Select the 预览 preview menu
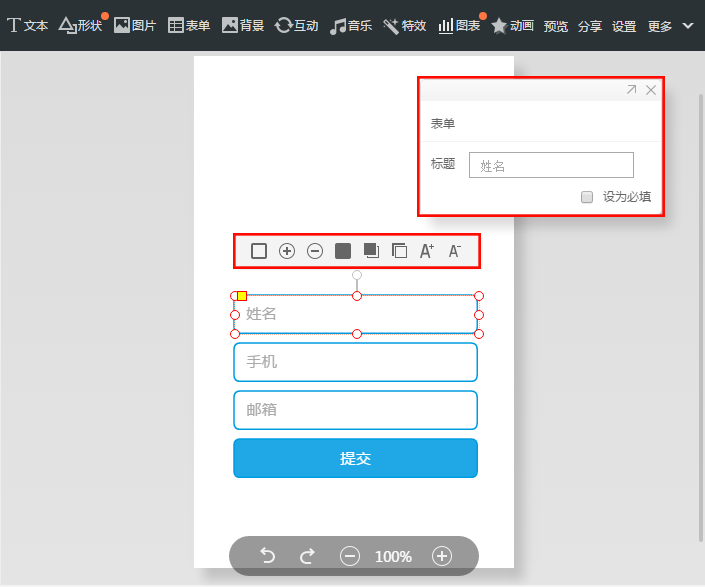705x587 pixels. [556, 26]
